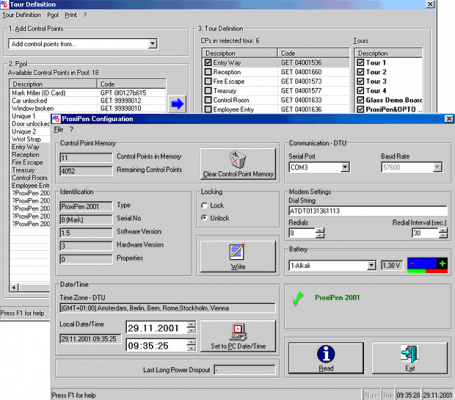Open the Battery type 1-Alkali dropdown
Screen dimensions: 455x400
371,265
